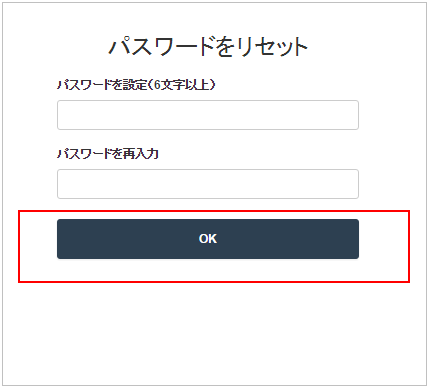Click the パスワードを設定（6文字以上） label
The width and height of the screenshot is (429, 388).
click(x=136, y=85)
